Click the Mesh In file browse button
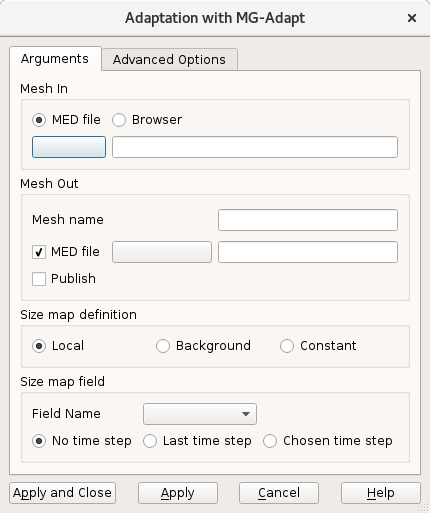 click(x=69, y=147)
